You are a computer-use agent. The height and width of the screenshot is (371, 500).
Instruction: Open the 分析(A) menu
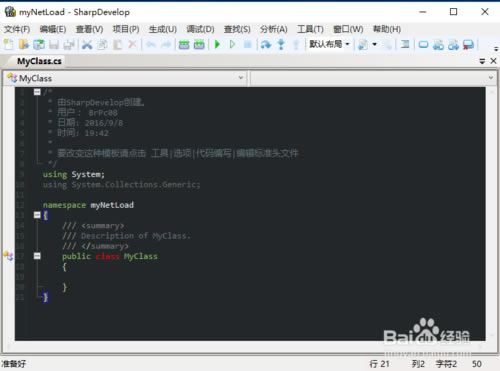[x=273, y=29]
